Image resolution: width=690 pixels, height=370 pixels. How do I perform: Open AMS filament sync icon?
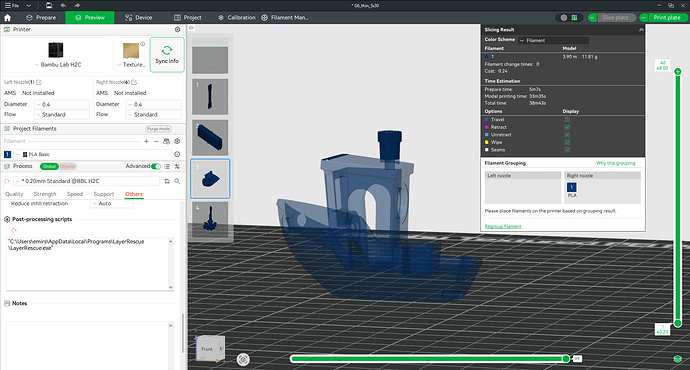(x=166, y=141)
